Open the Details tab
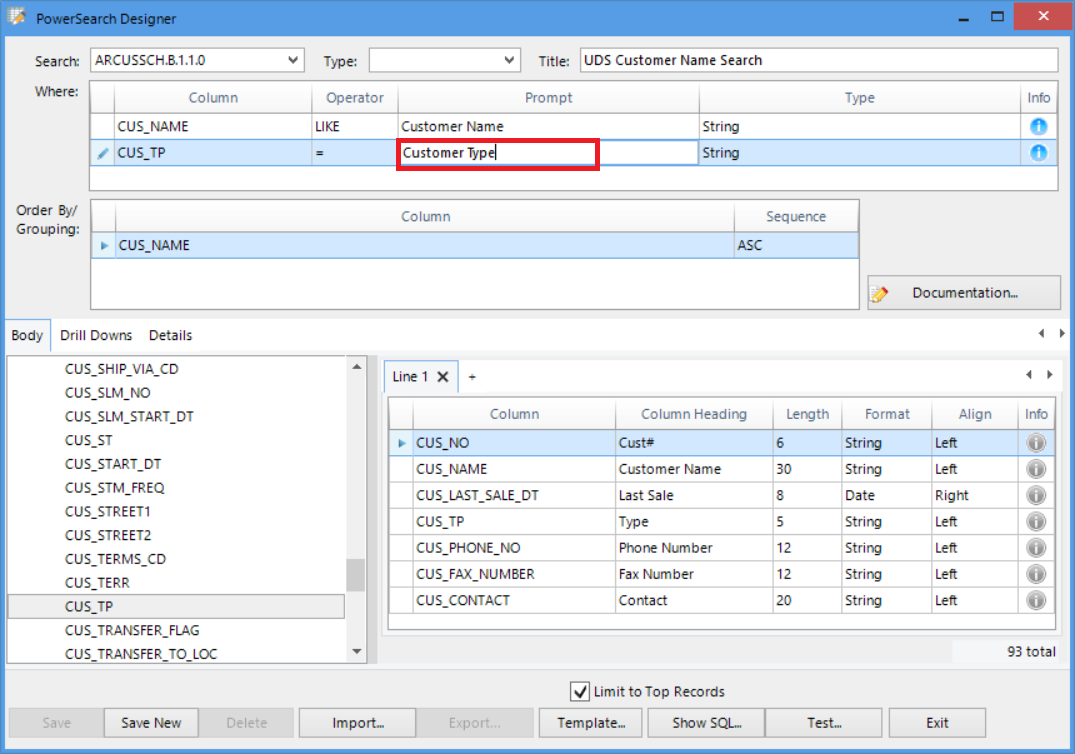The height and width of the screenshot is (754, 1075). coord(170,336)
